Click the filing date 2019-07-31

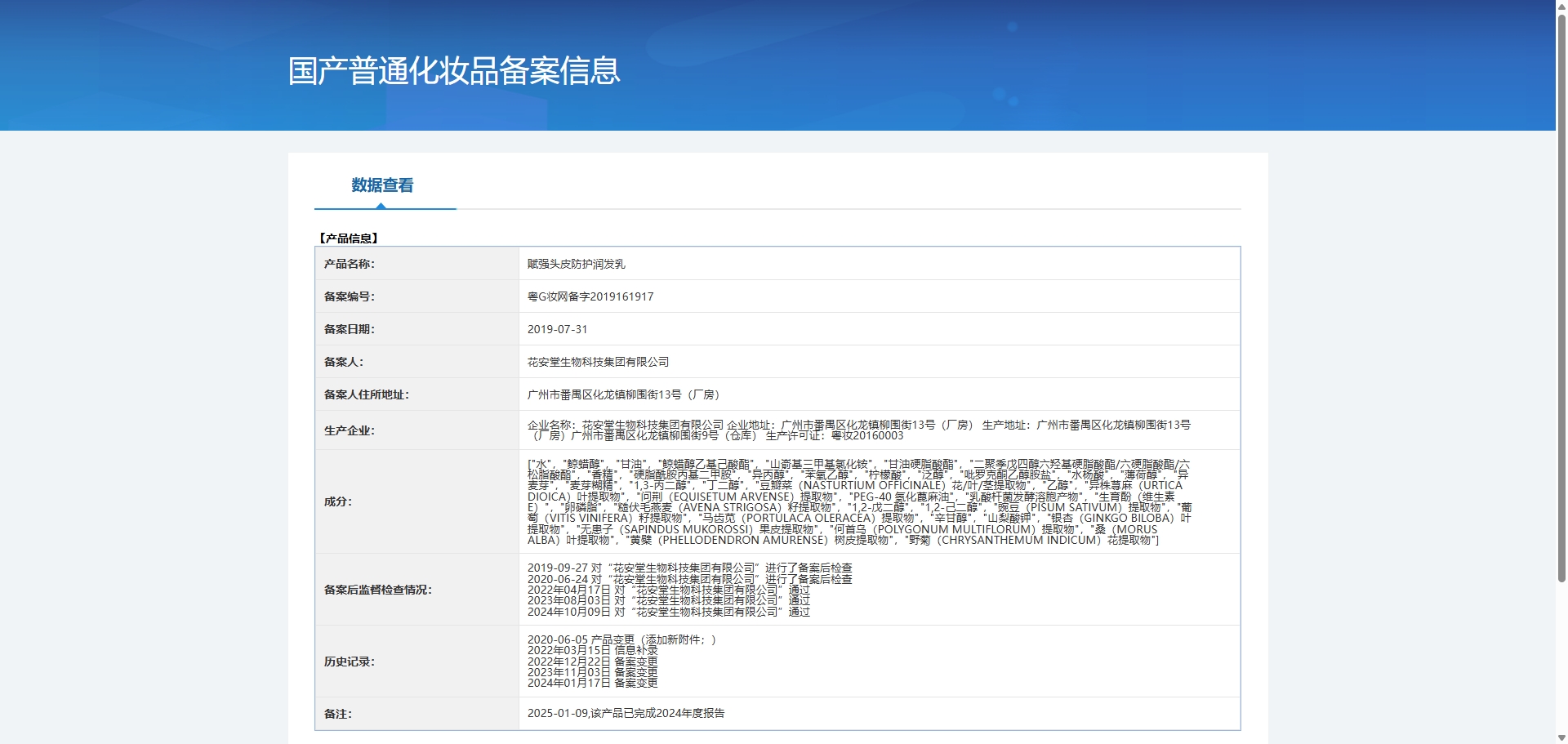[557, 329]
